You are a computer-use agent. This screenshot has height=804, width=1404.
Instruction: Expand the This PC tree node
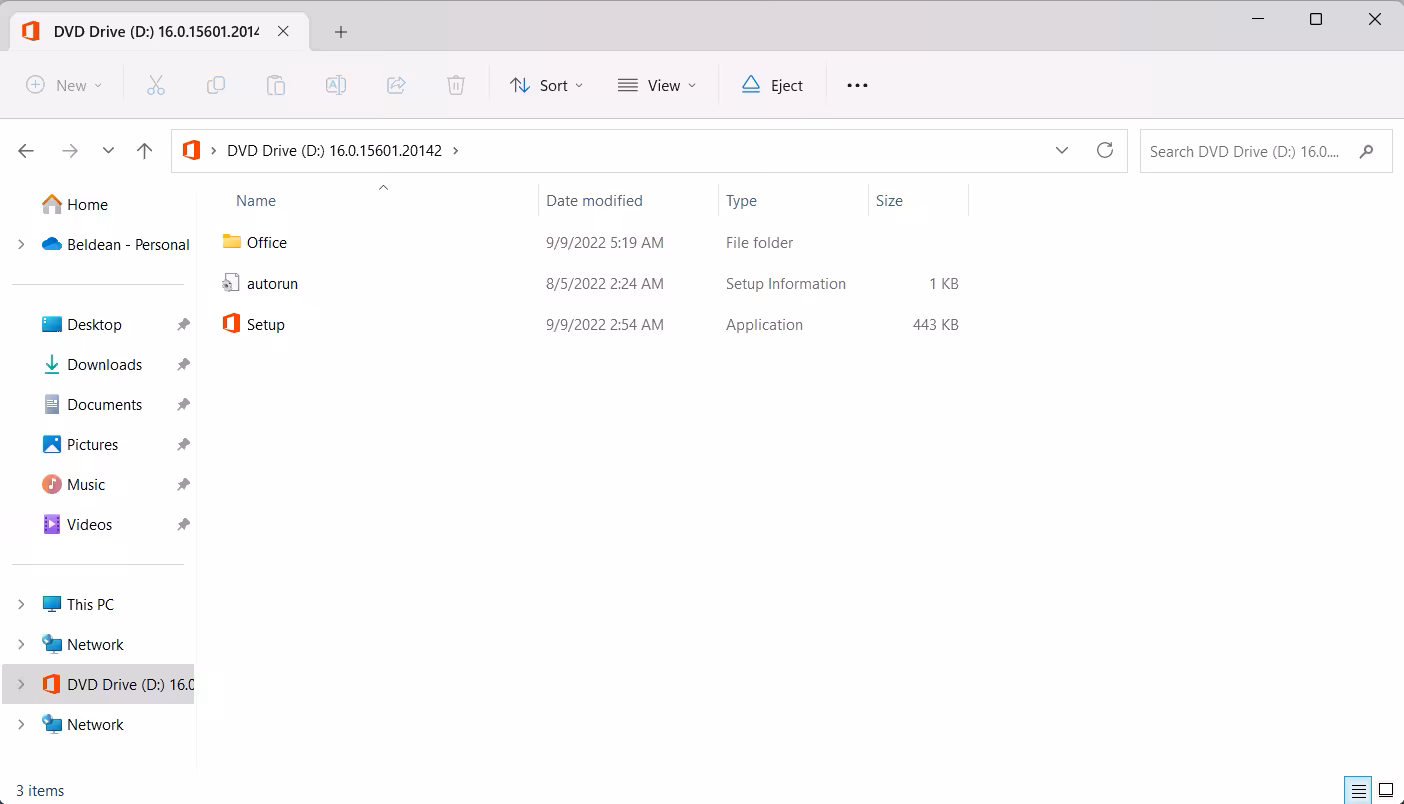21,604
